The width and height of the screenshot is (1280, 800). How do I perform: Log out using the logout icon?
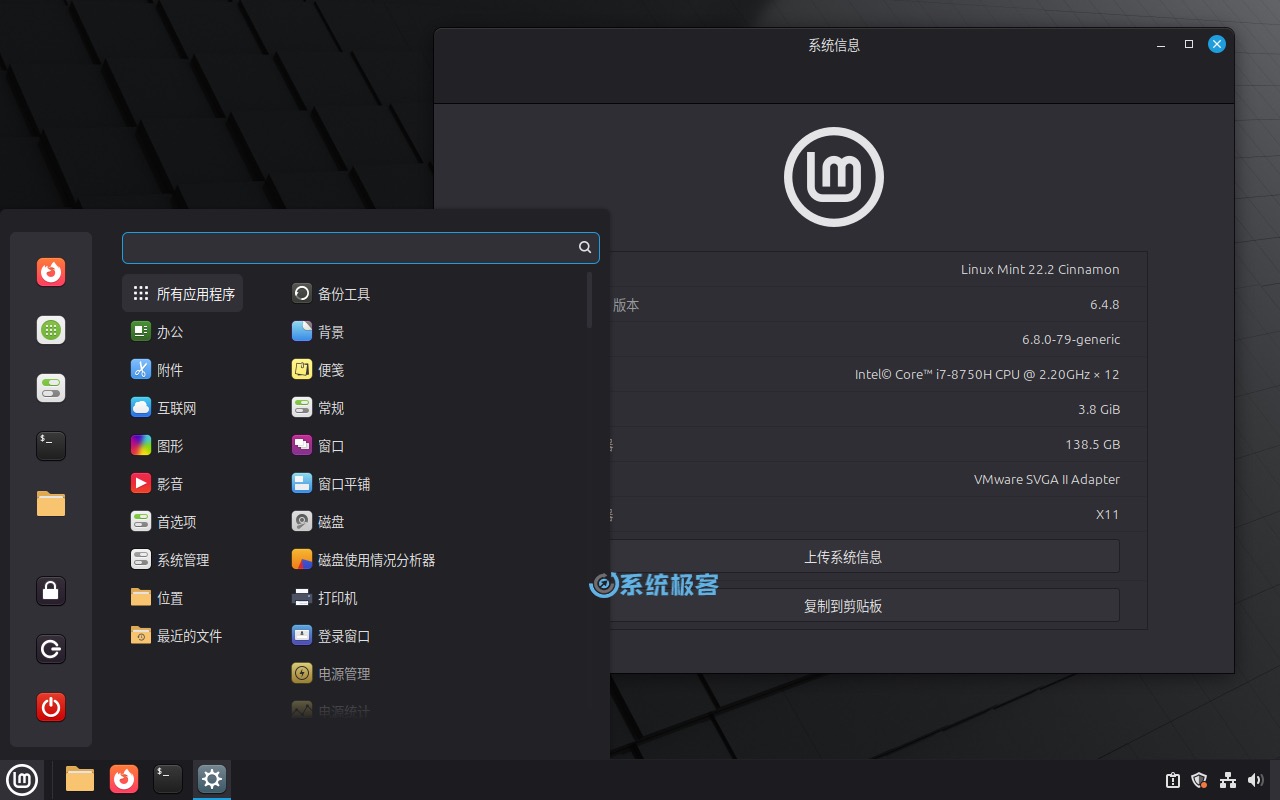(x=51, y=650)
